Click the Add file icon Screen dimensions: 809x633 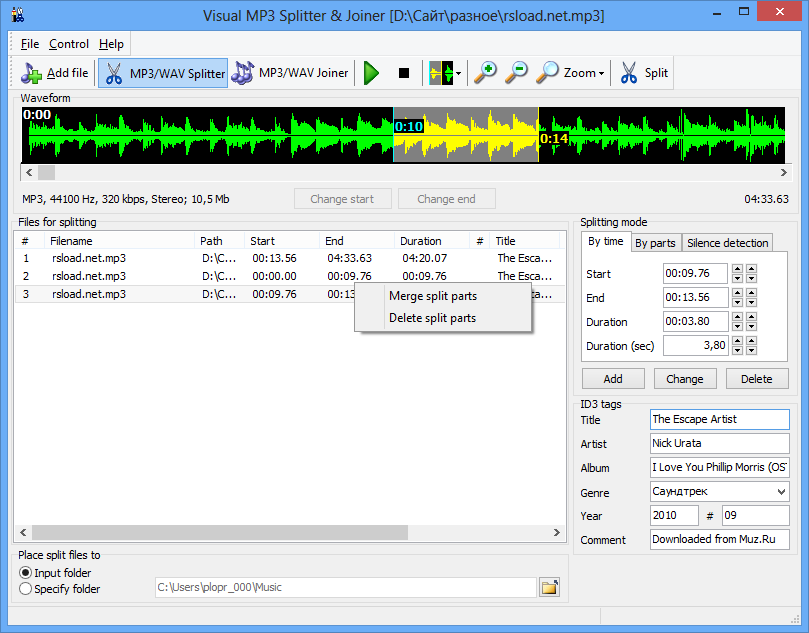coord(31,72)
